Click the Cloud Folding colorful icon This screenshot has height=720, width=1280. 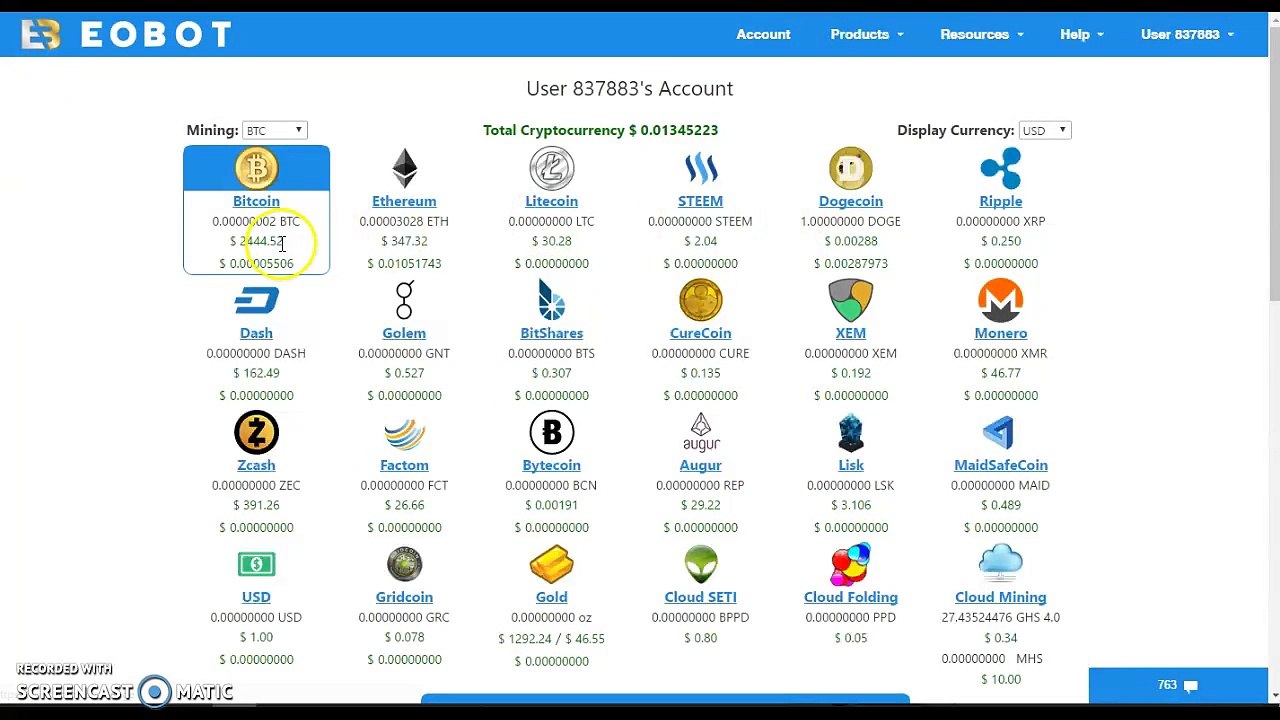[x=850, y=564]
